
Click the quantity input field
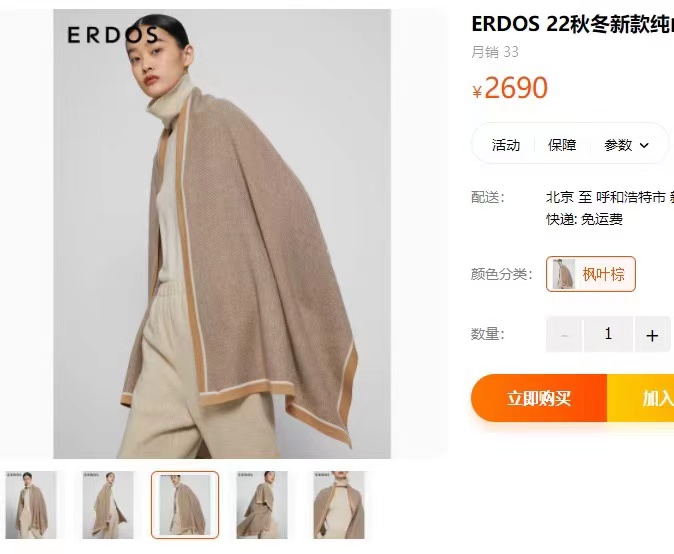608,334
